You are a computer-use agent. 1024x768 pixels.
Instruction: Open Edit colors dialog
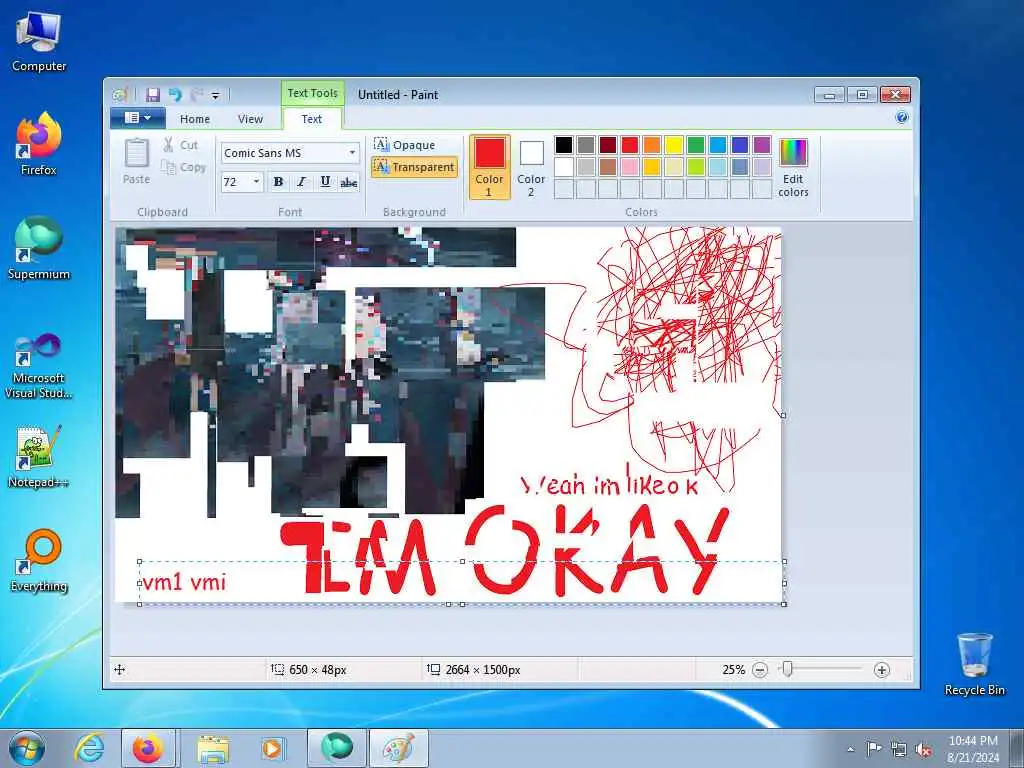click(793, 167)
